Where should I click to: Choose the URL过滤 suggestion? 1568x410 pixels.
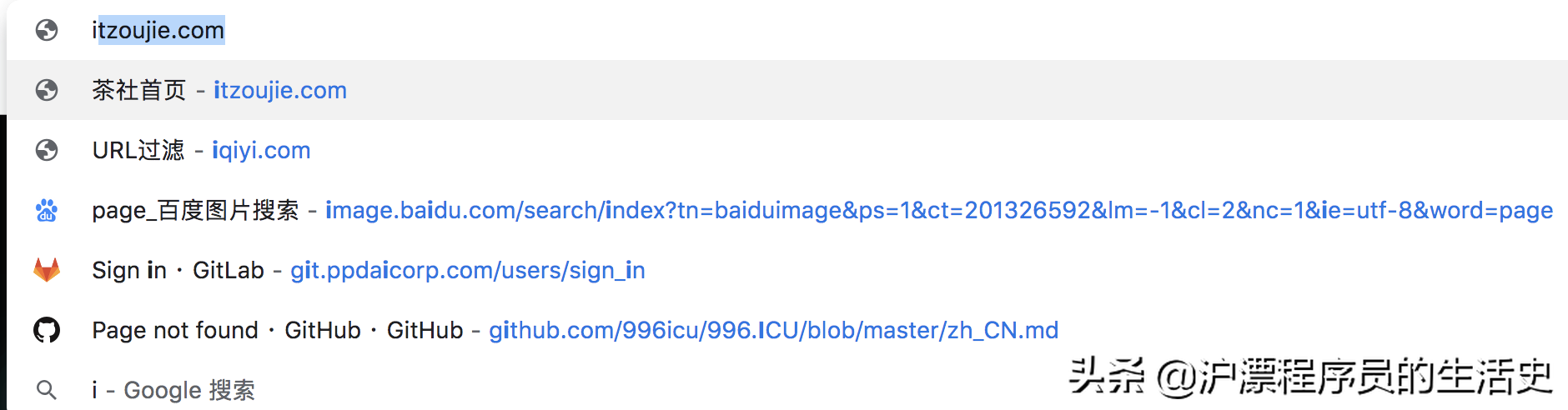pos(138,150)
